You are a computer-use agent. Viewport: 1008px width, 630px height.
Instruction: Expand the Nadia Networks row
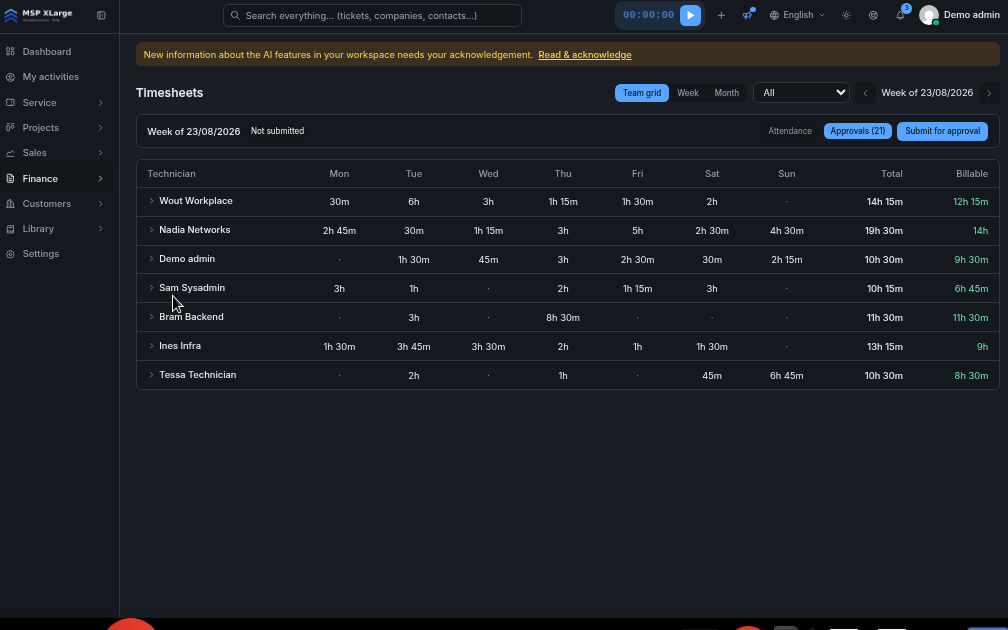coord(151,230)
